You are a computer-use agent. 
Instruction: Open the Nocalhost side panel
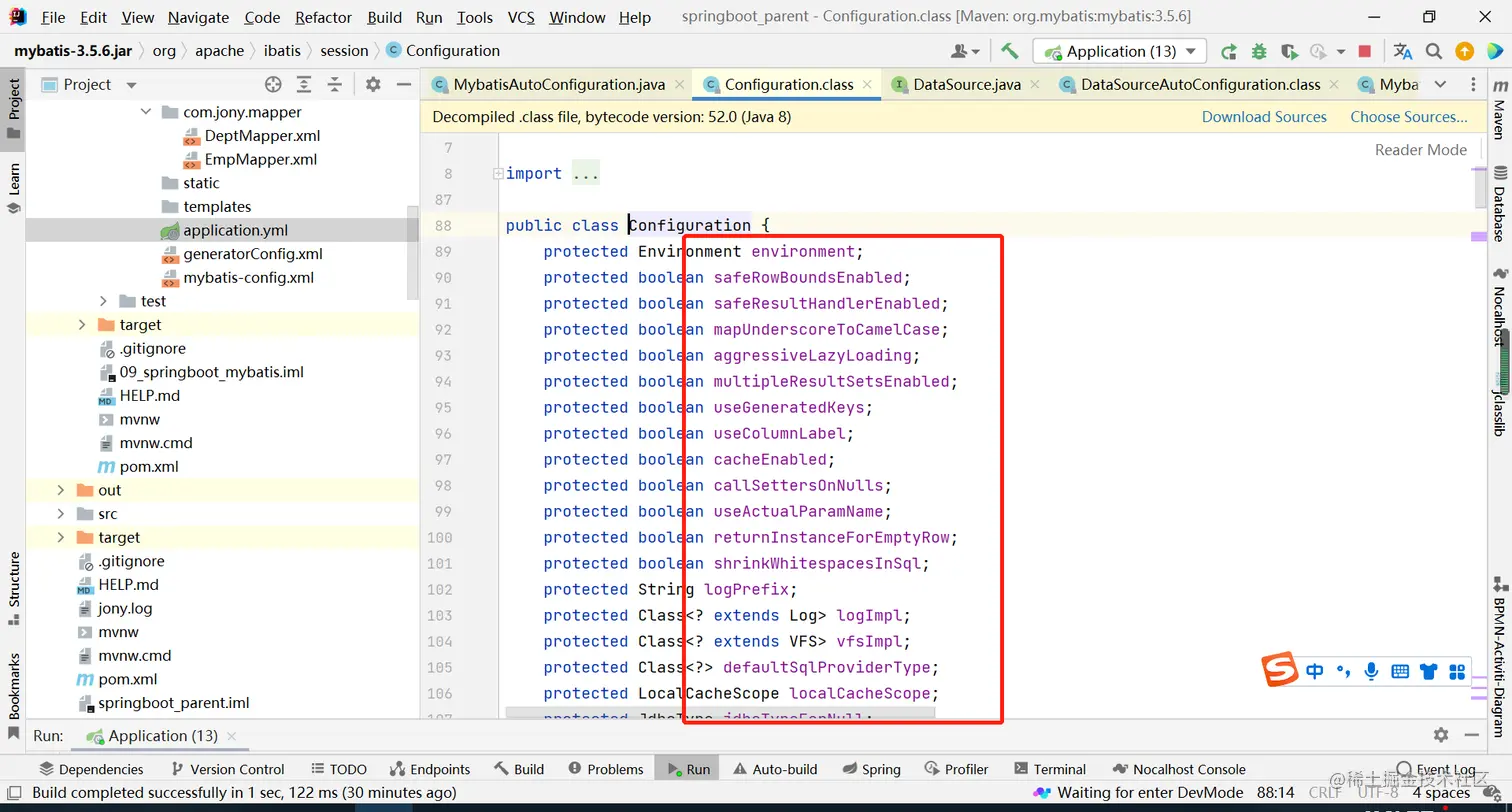(x=1499, y=308)
